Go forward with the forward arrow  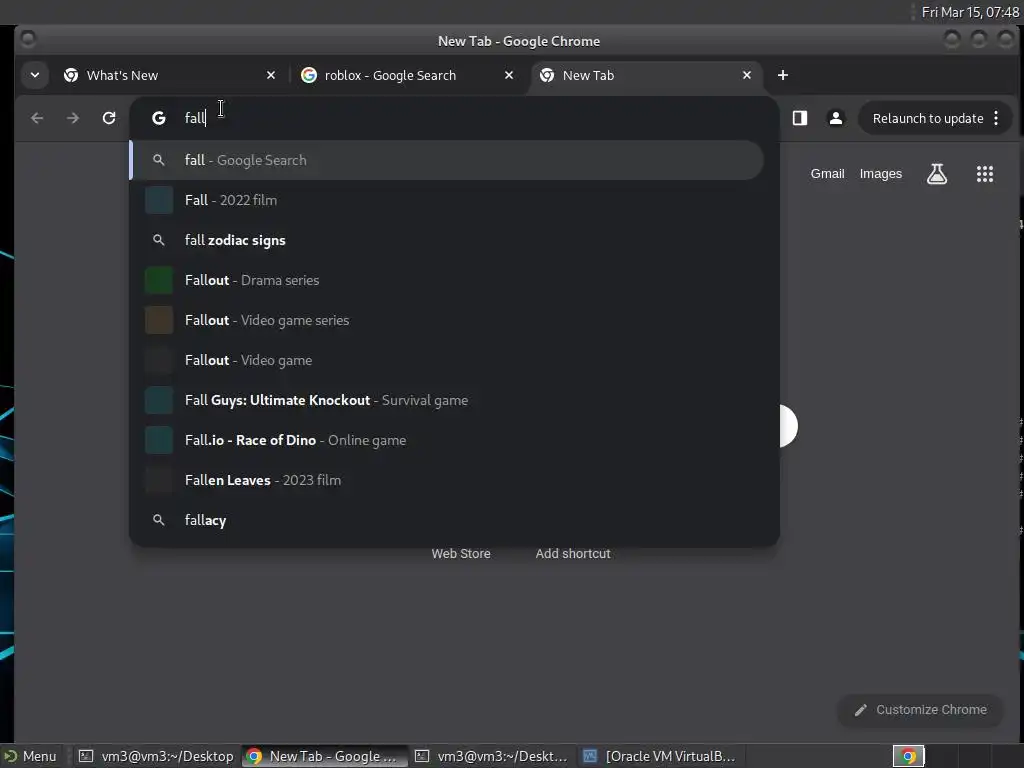click(x=73, y=118)
